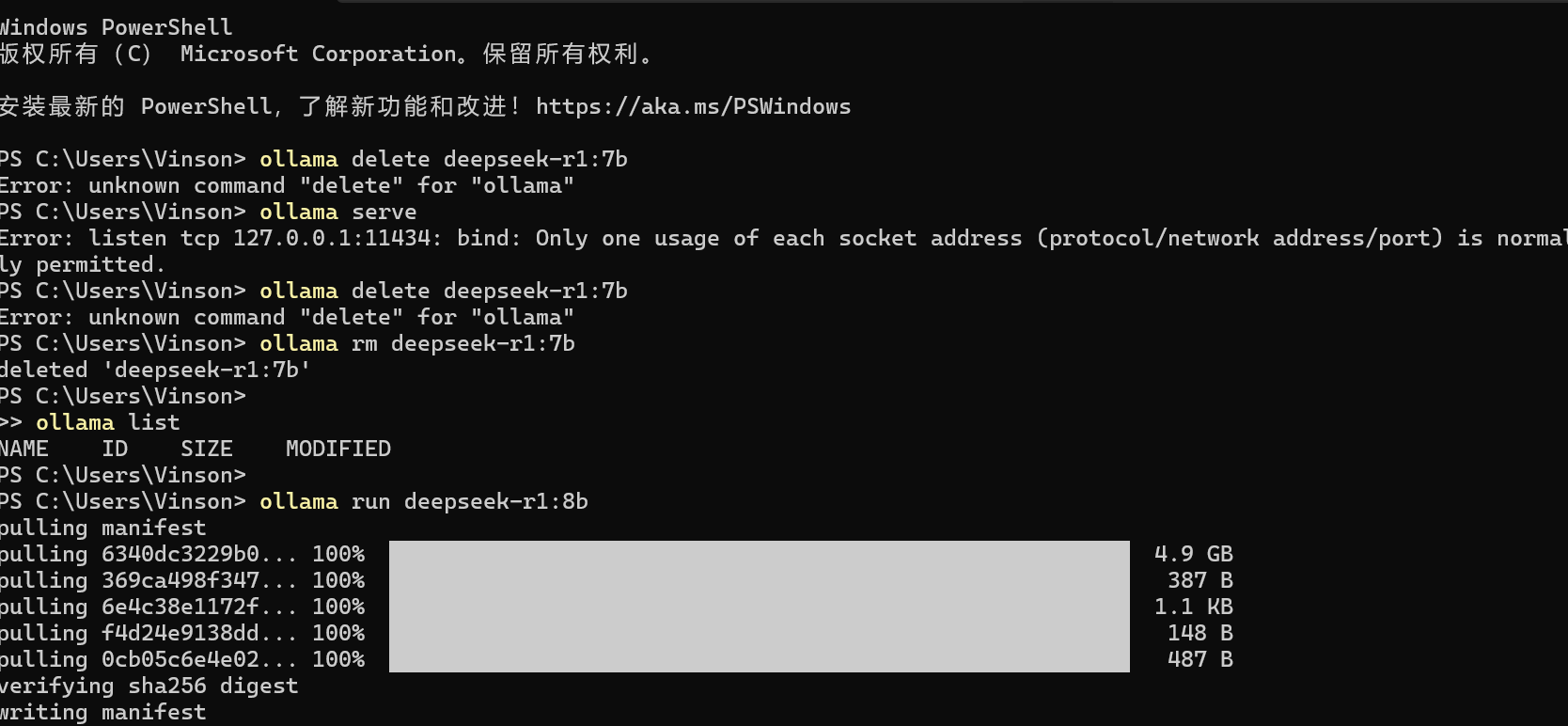Click the 1.1 KB layer progress bar
Screen dimensions: 1568x726
759,607
